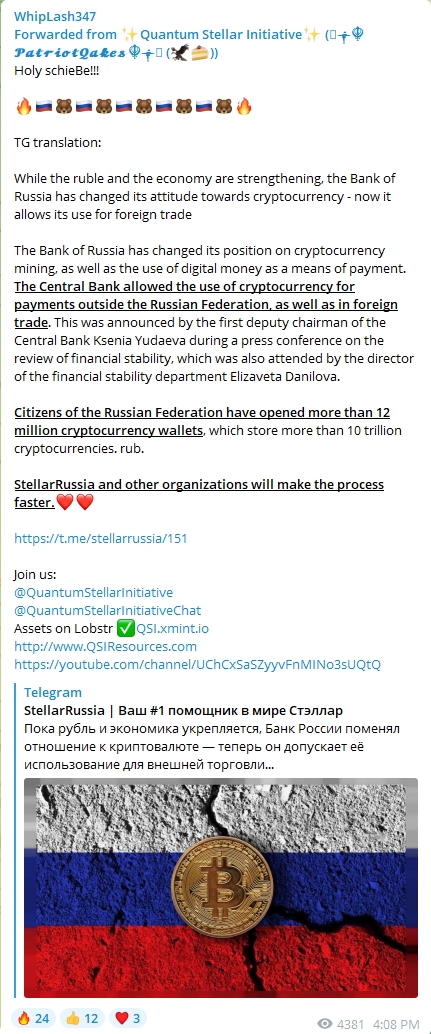Click the fire reaction with 24 count
The image size is (431, 1034).
33,1018
